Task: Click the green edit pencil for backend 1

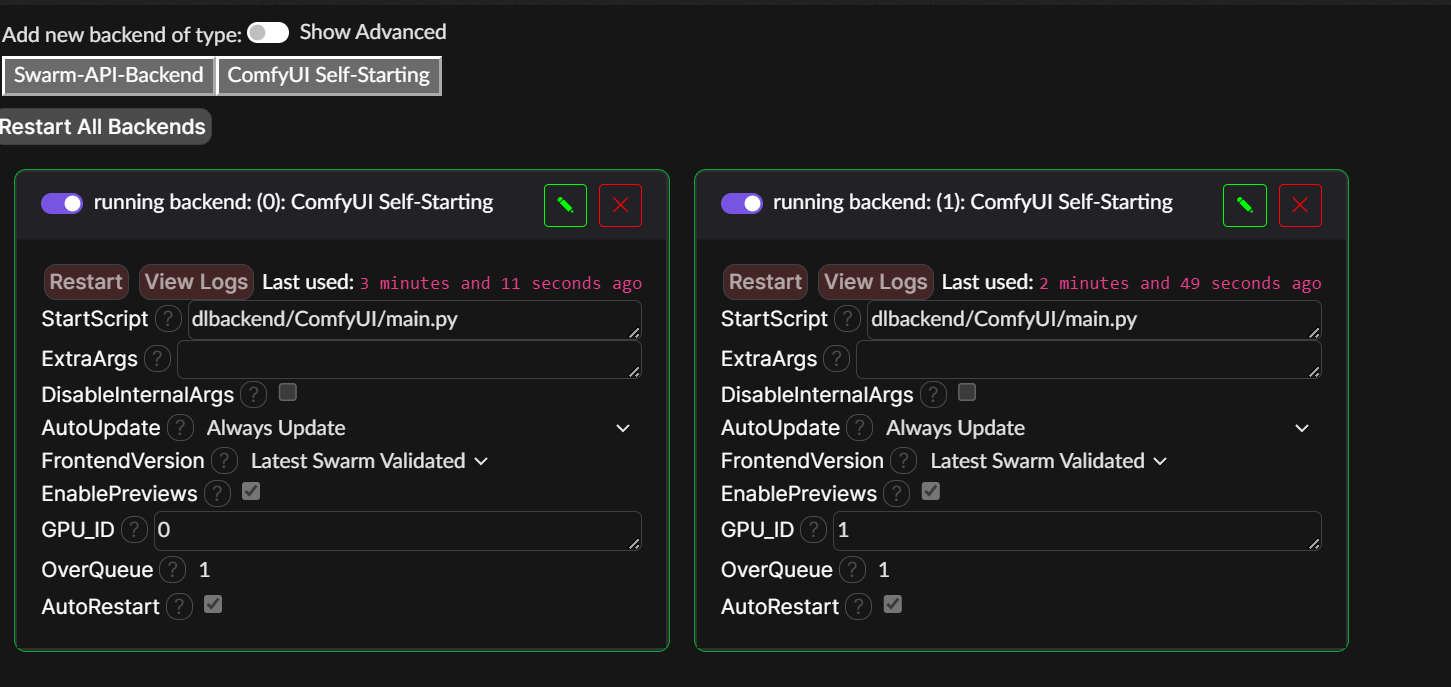Action: [x=1244, y=205]
